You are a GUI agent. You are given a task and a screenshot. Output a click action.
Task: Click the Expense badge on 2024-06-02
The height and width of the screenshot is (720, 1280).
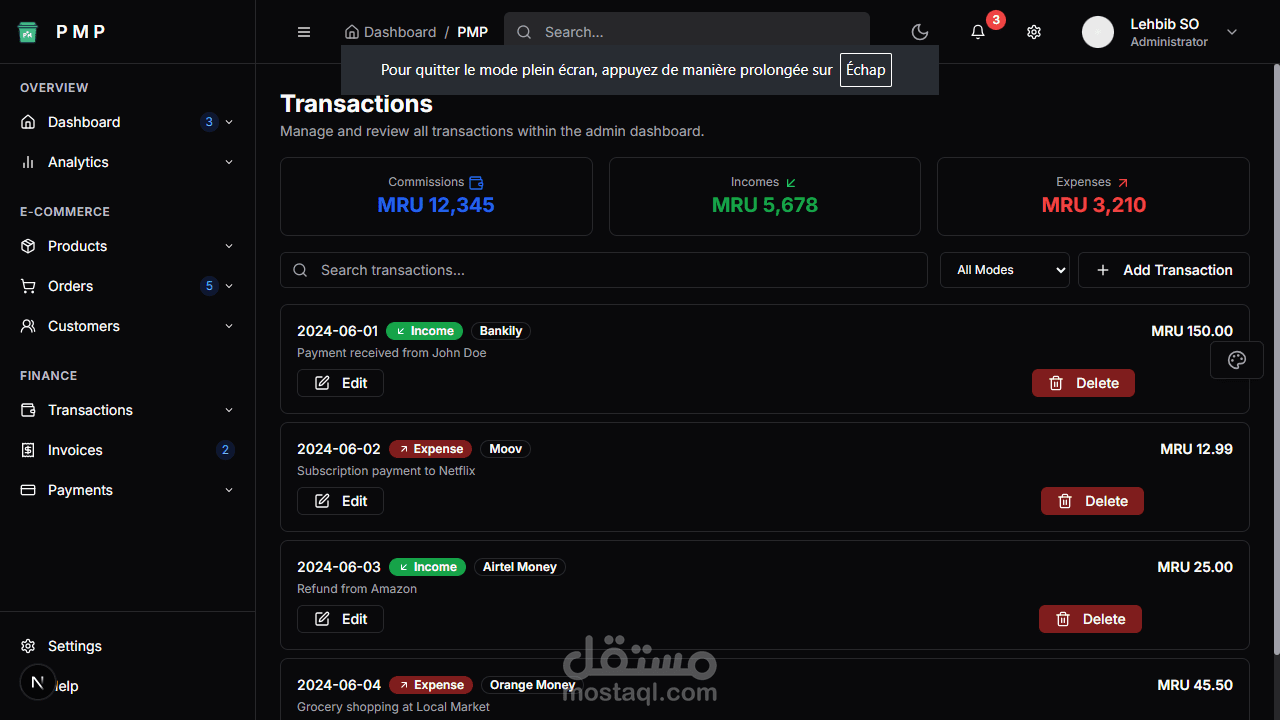tap(431, 449)
